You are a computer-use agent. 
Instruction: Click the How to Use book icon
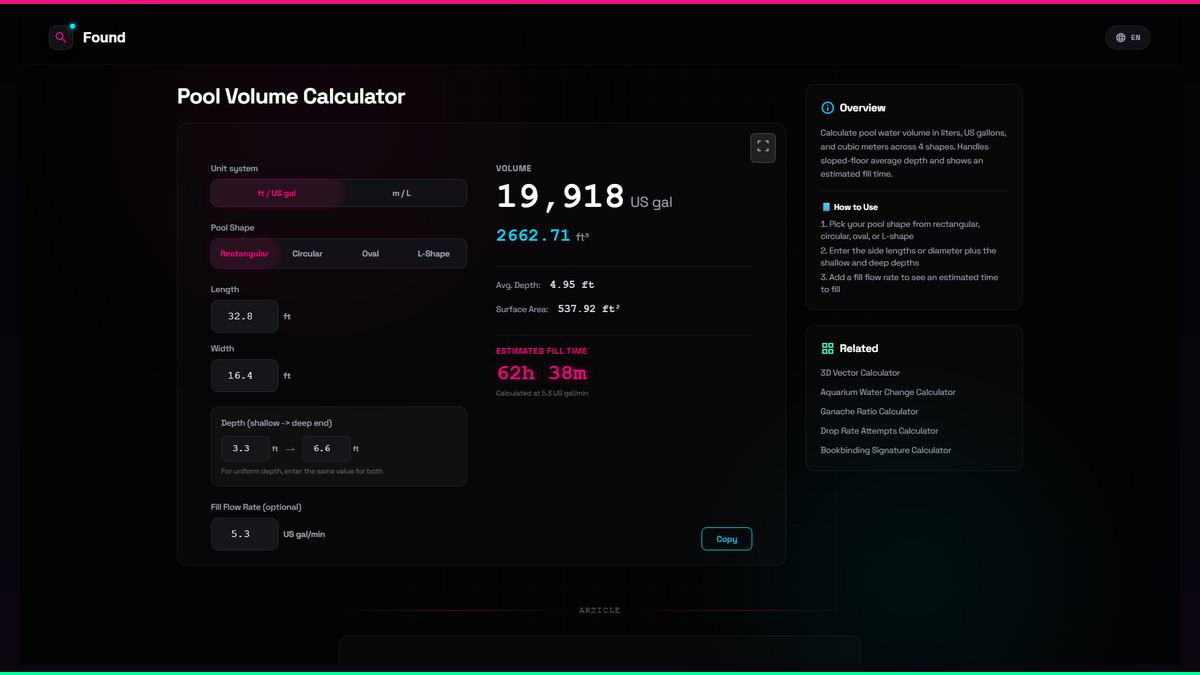826,207
